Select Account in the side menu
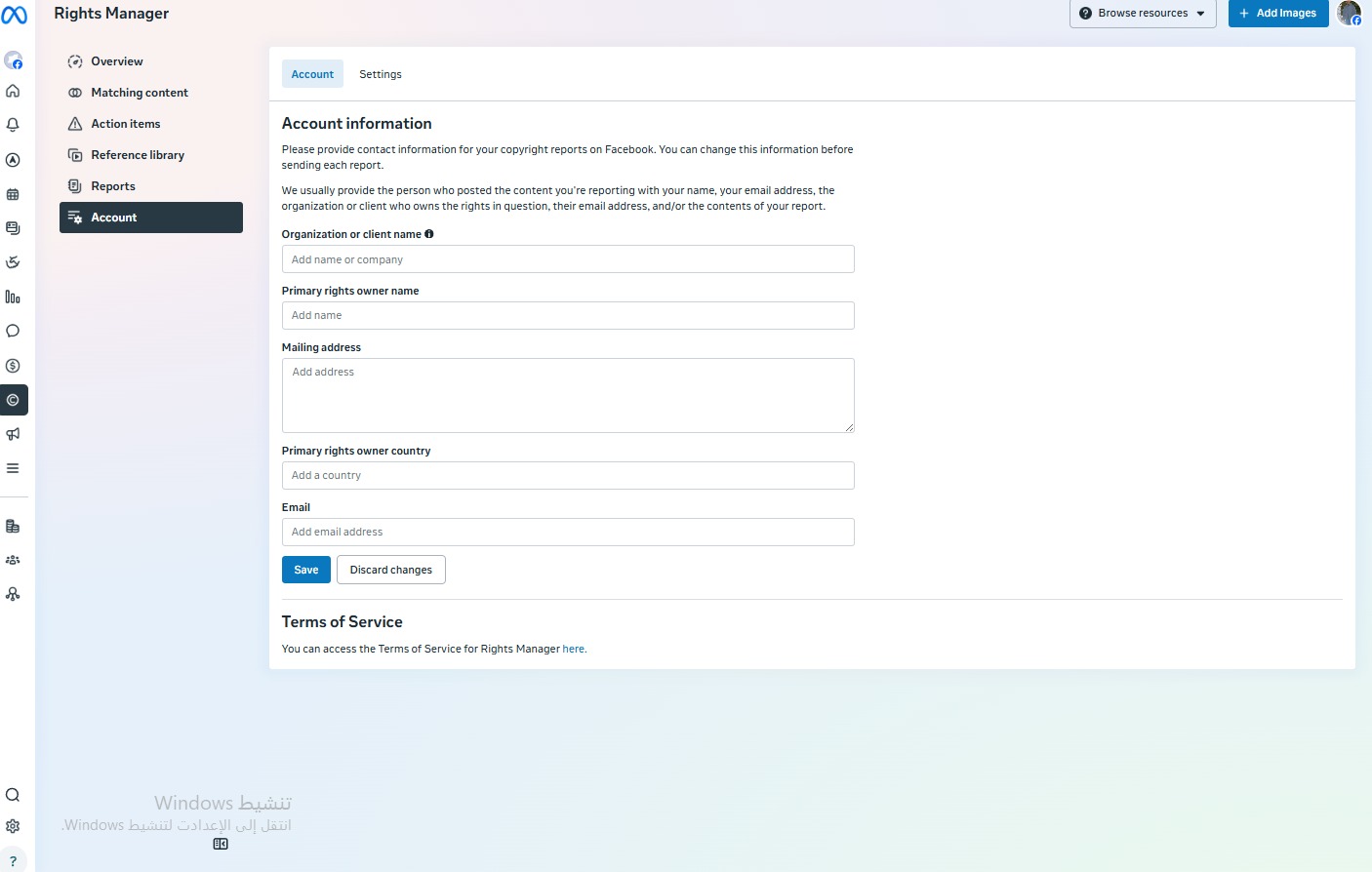 [151, 218]
